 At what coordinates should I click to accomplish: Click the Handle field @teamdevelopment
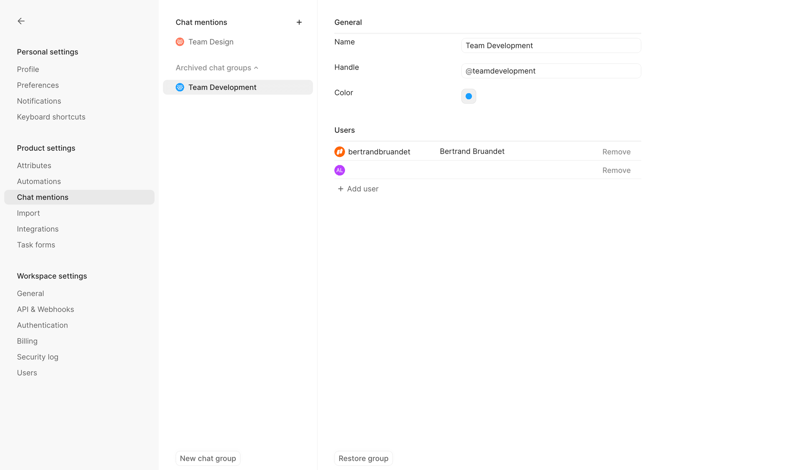551,71
